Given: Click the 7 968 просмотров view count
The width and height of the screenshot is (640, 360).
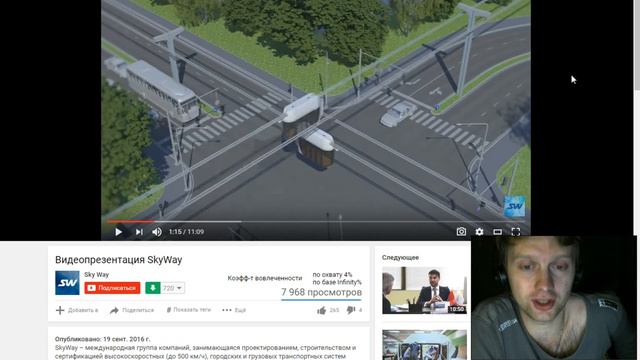Looking at the screenshot, I should pyautogui.click(x=321, y=292).
